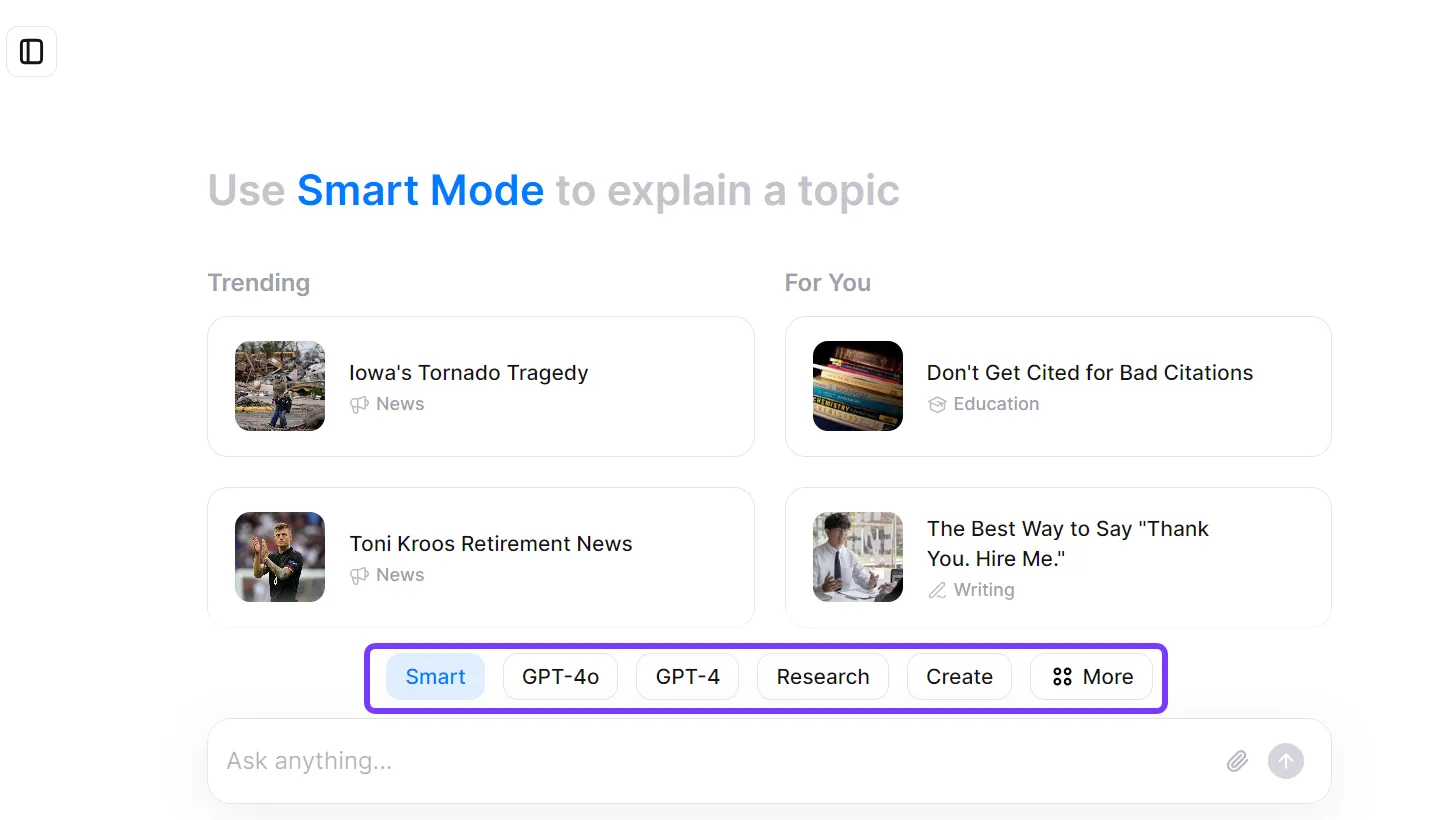Screen dimensions: 1434x820
Task: Open Don't Get Cited for Bad Citations
Action: 1089,373
